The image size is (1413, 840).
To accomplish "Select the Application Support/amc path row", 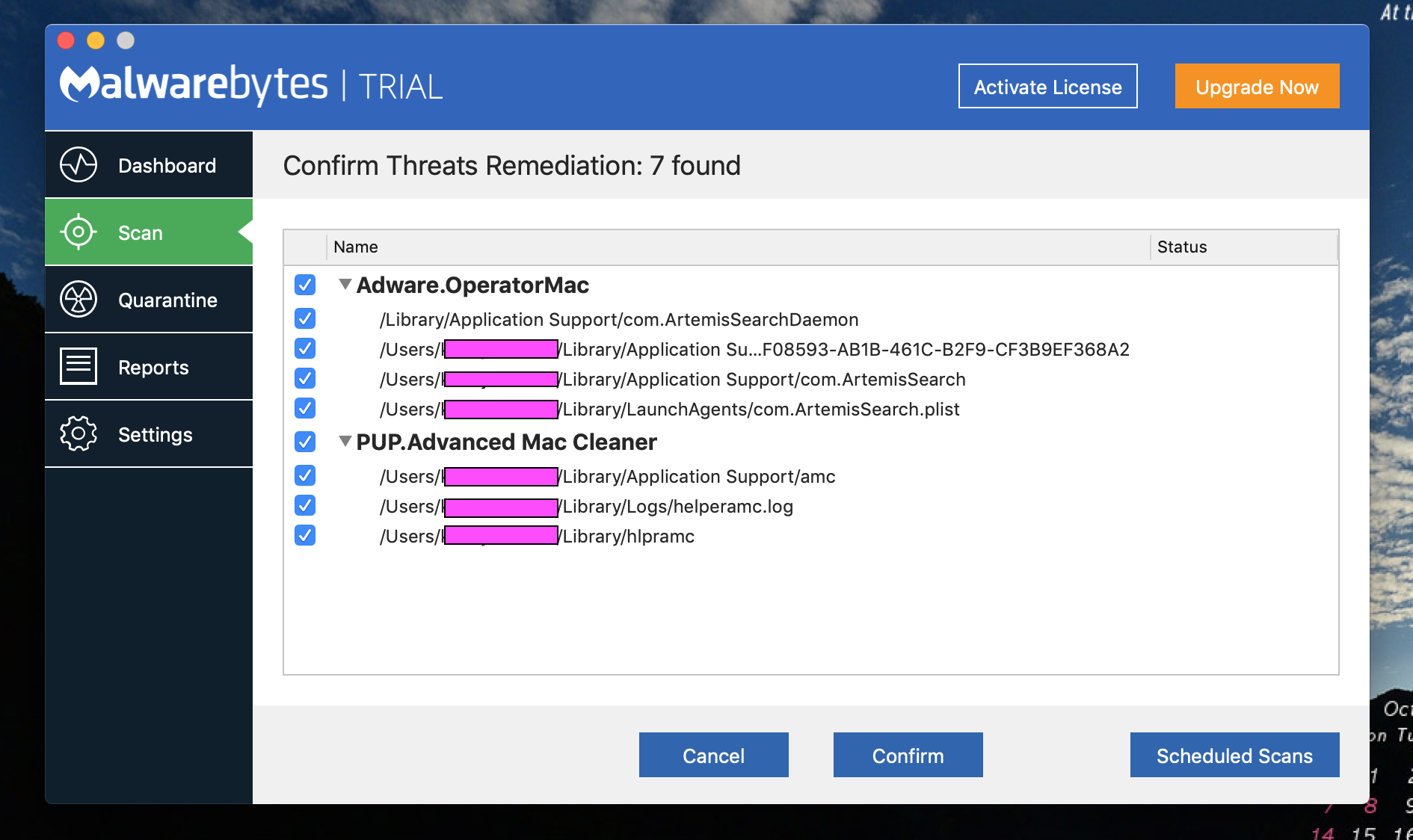I will coord(811,476).
